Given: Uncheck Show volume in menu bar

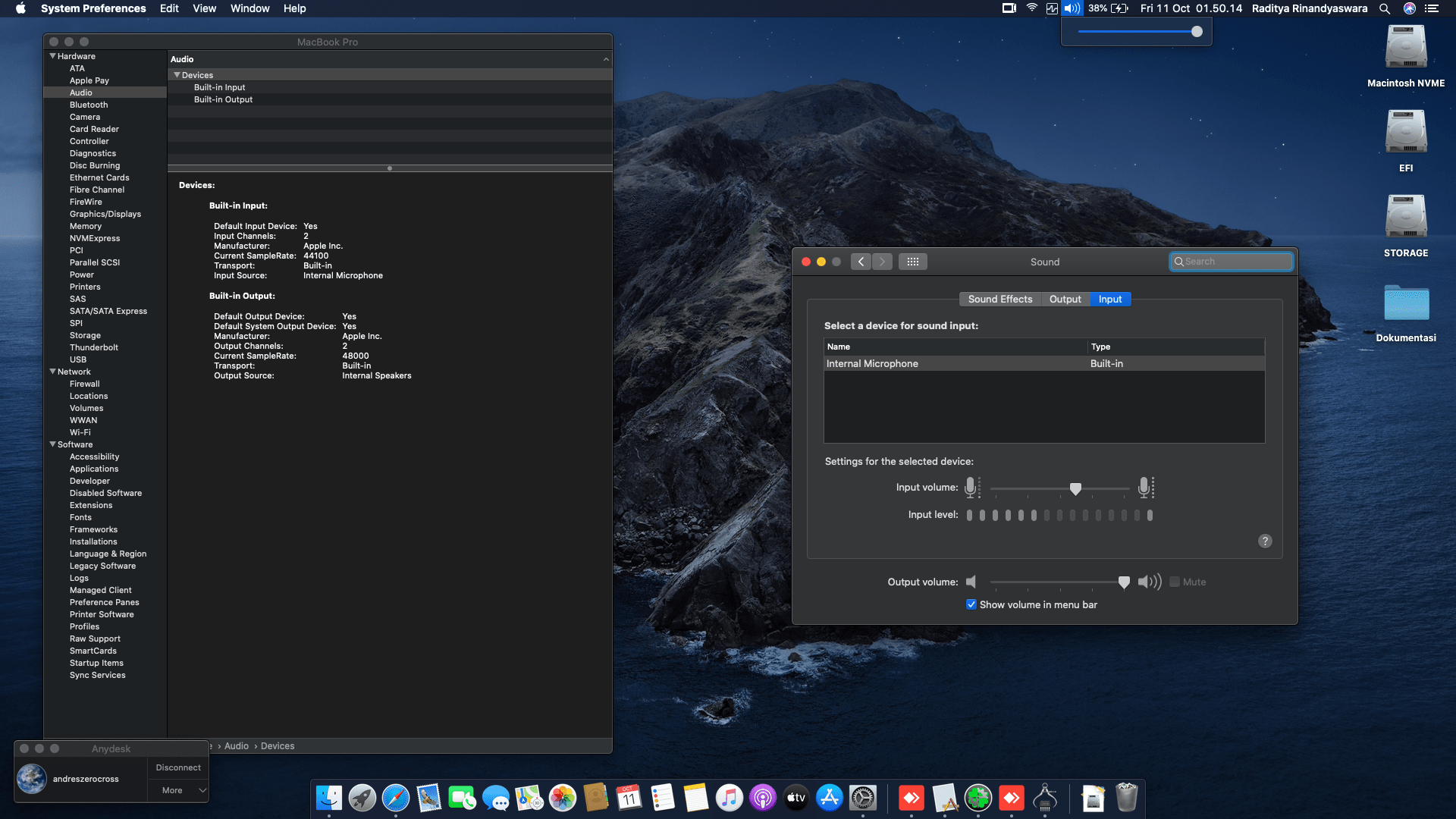Looking at the screenshot, I should coord(971,604).
